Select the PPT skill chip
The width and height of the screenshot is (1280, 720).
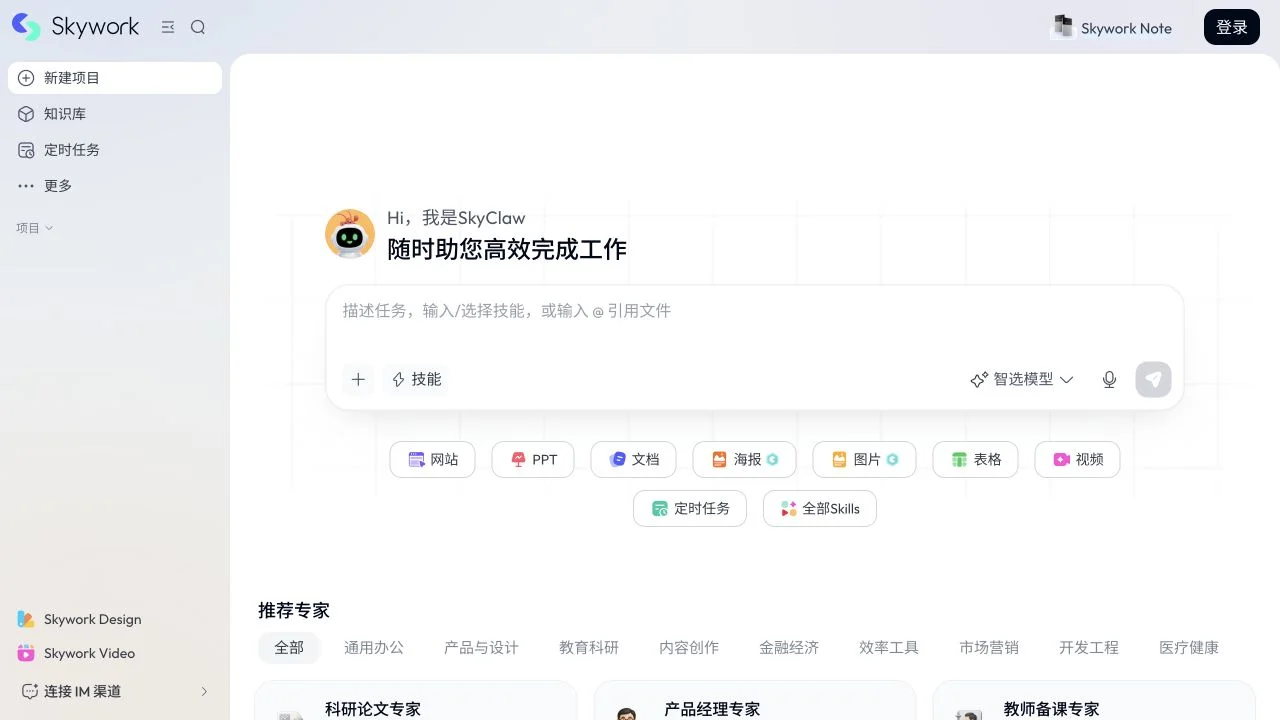click(533, 460)
